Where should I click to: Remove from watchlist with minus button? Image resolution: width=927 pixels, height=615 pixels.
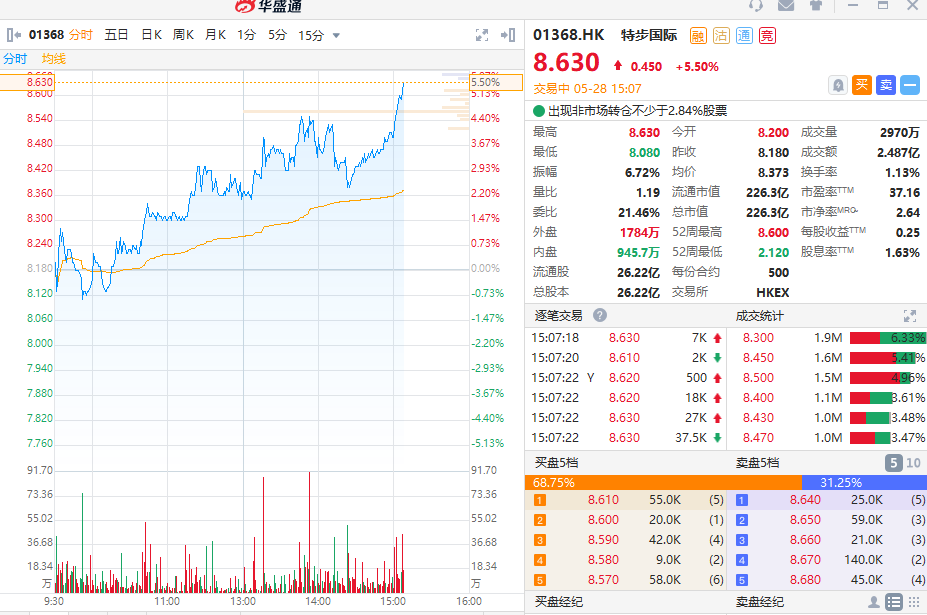(910, 85)
